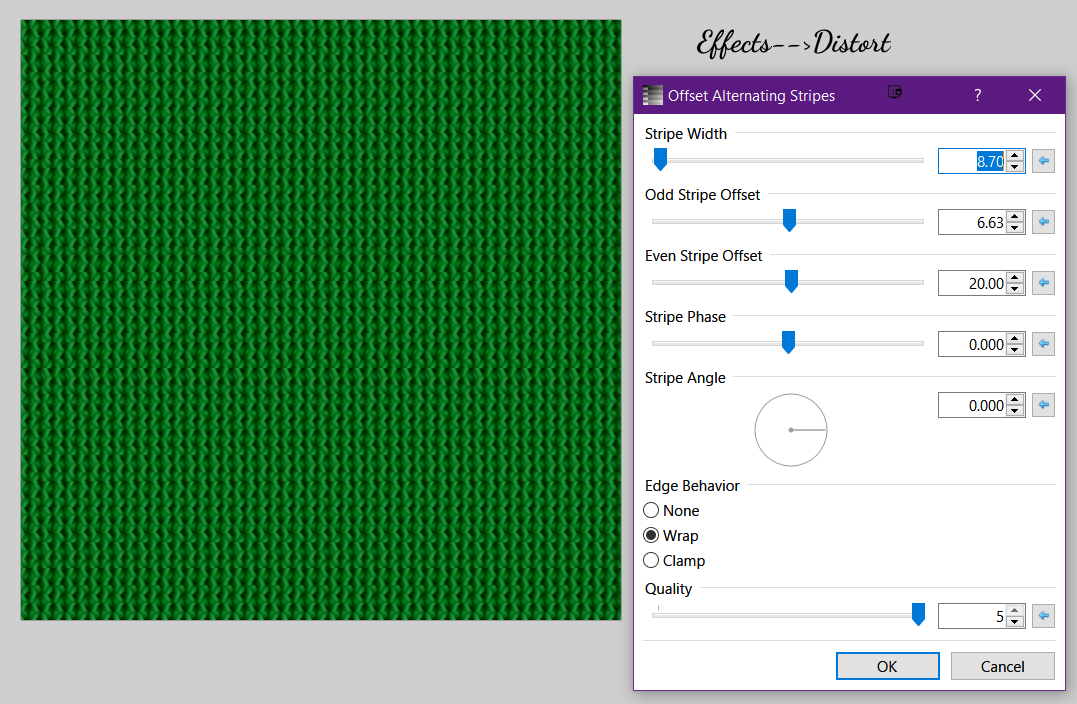Increase the Stripe Angle with the up spinner
This screenshot has height=704, width=1077.
pyautogui.click(x=1015, y=399)
